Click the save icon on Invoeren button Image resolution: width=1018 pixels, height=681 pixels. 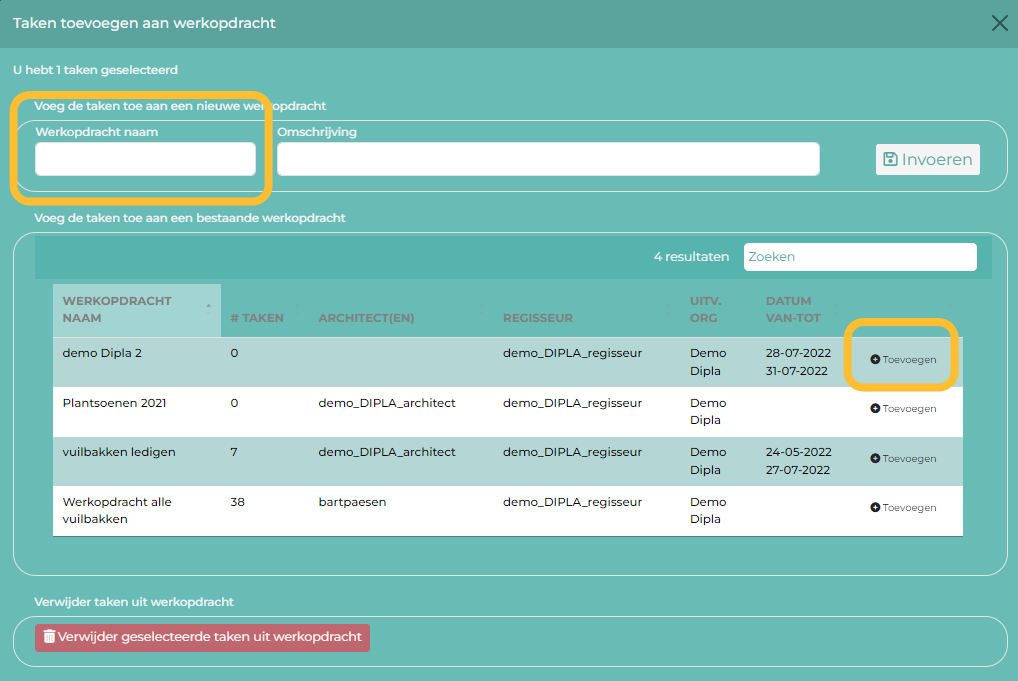890,160
